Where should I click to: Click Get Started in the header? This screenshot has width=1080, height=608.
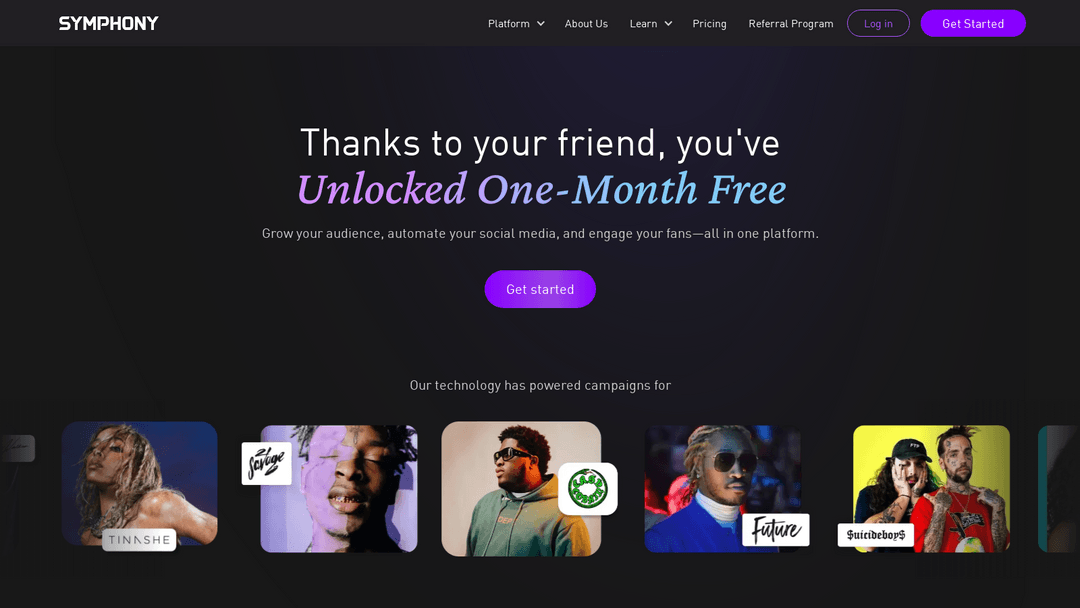pyautogui.click(x=972, y=24)
